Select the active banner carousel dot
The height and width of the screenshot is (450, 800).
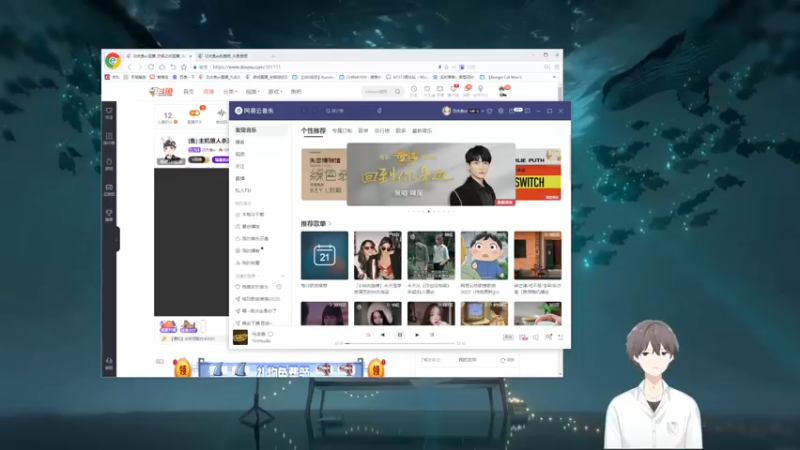(x=429, y=211)
